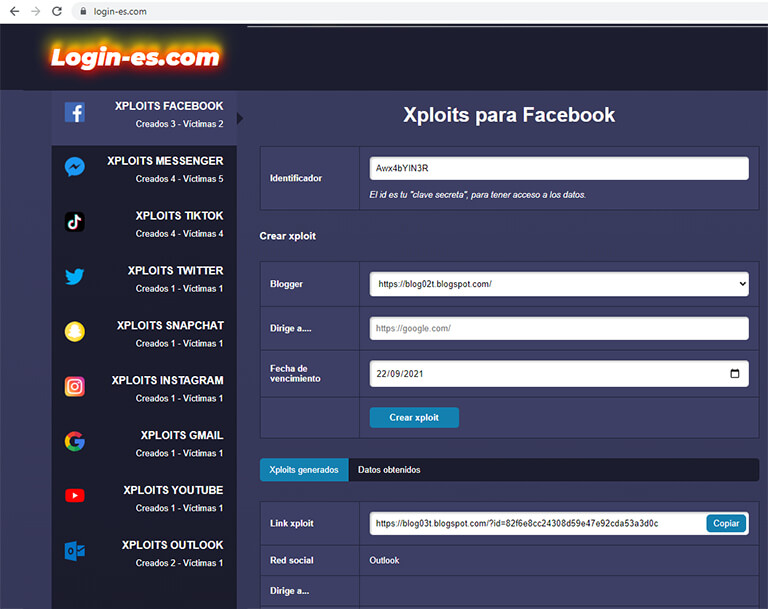The width and height of the screenshot is (768, 609).
Task: Click the 'Link xploit' row label
Action: point(291,523)
